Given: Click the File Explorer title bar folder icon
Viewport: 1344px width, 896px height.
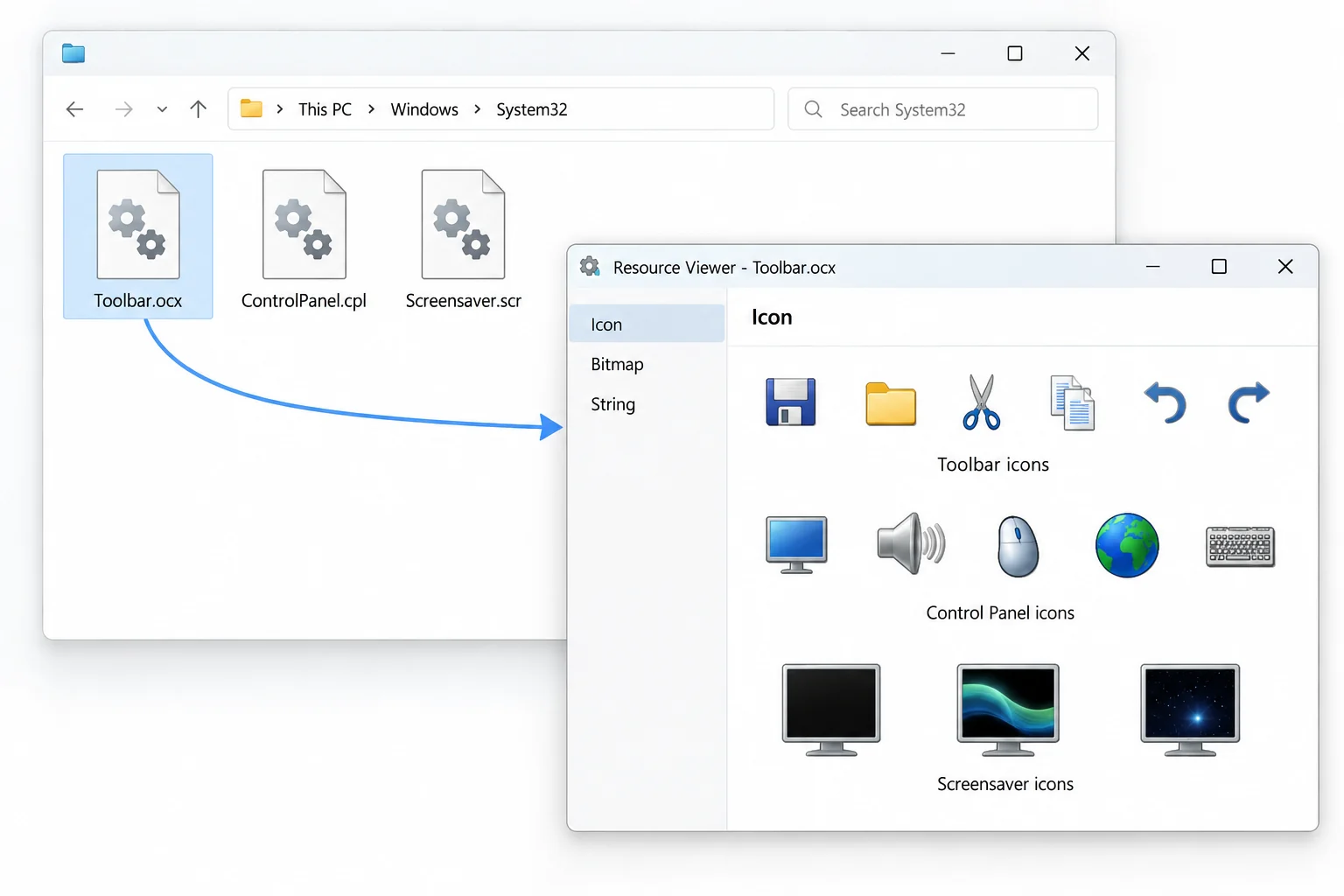Looking at the screenshot, I should (73, 53).
